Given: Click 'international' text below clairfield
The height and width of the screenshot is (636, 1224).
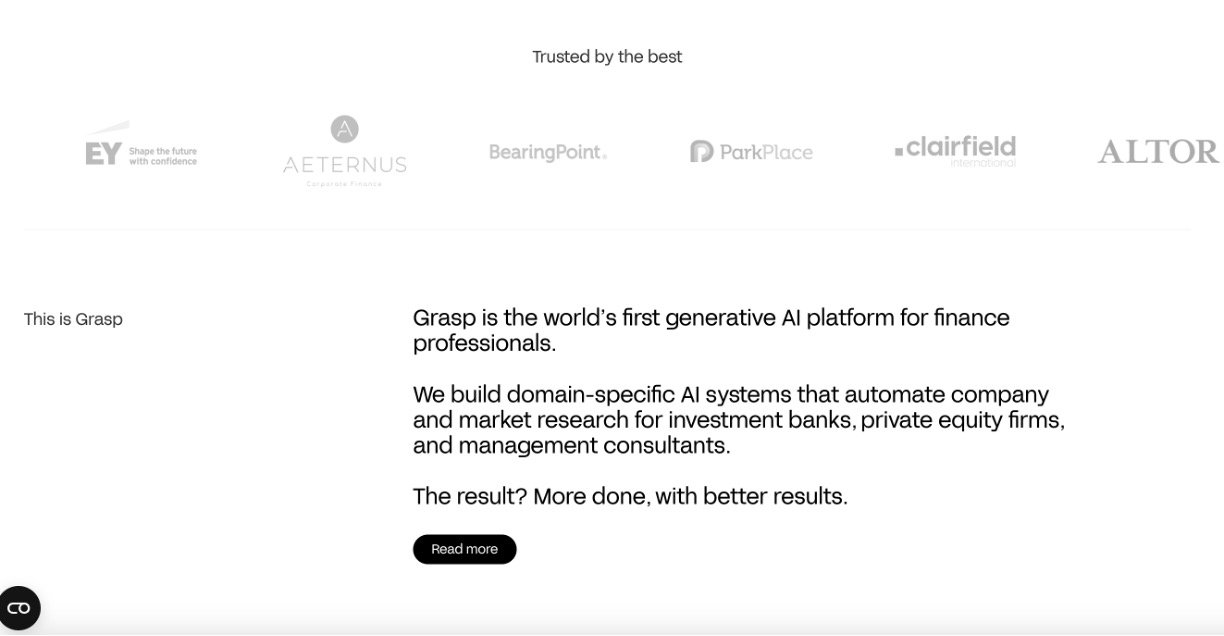Looking at the screenshot, I should (x=982, y=163).
